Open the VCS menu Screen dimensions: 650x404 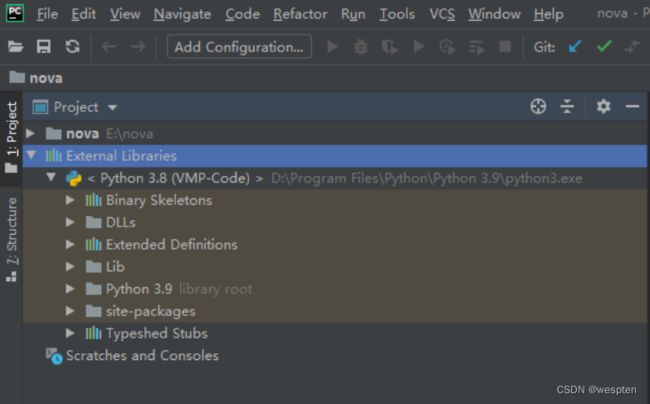coord(442,14)
